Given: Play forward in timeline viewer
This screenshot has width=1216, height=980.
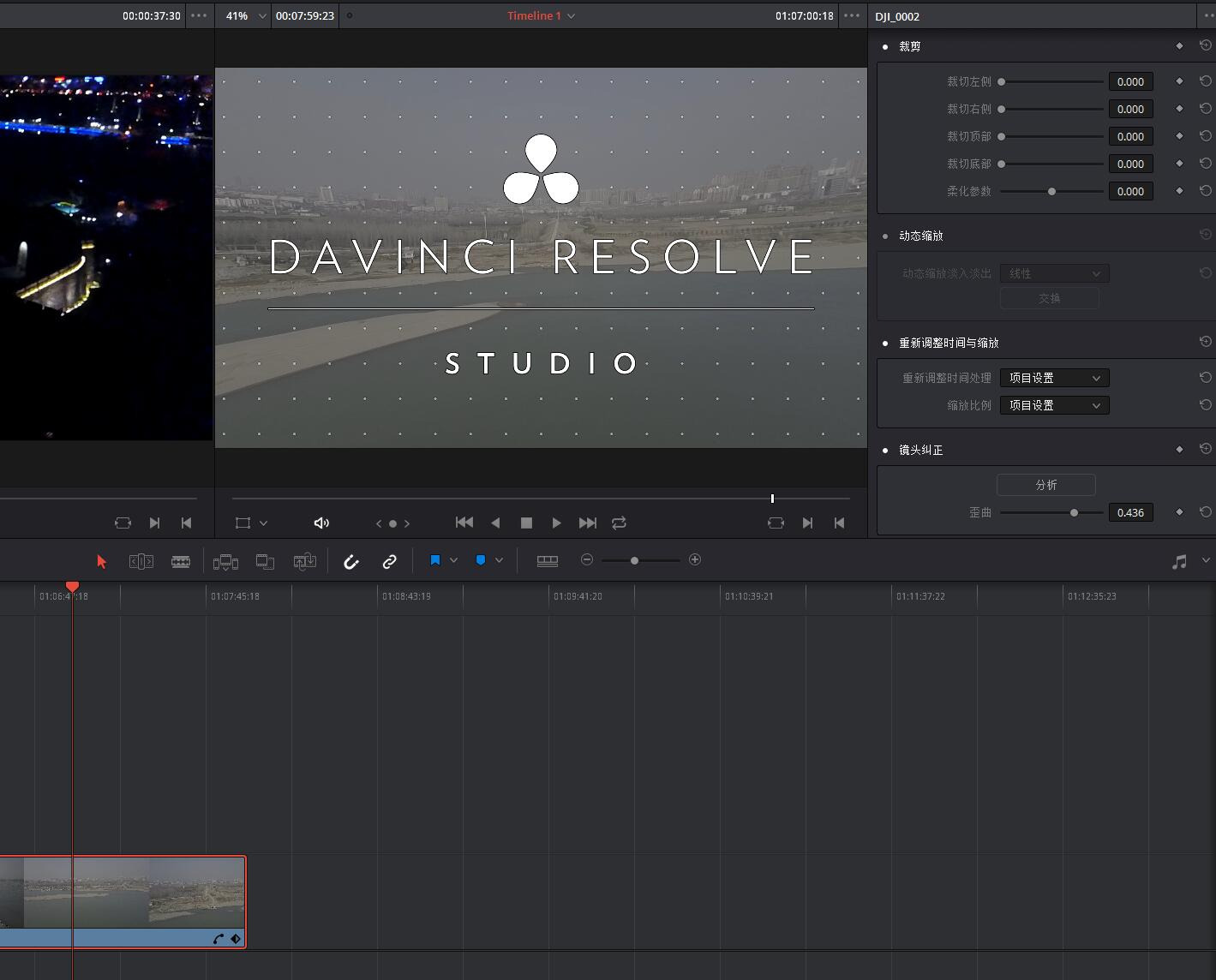Looking at the screenshot, I should pos(557,523).
